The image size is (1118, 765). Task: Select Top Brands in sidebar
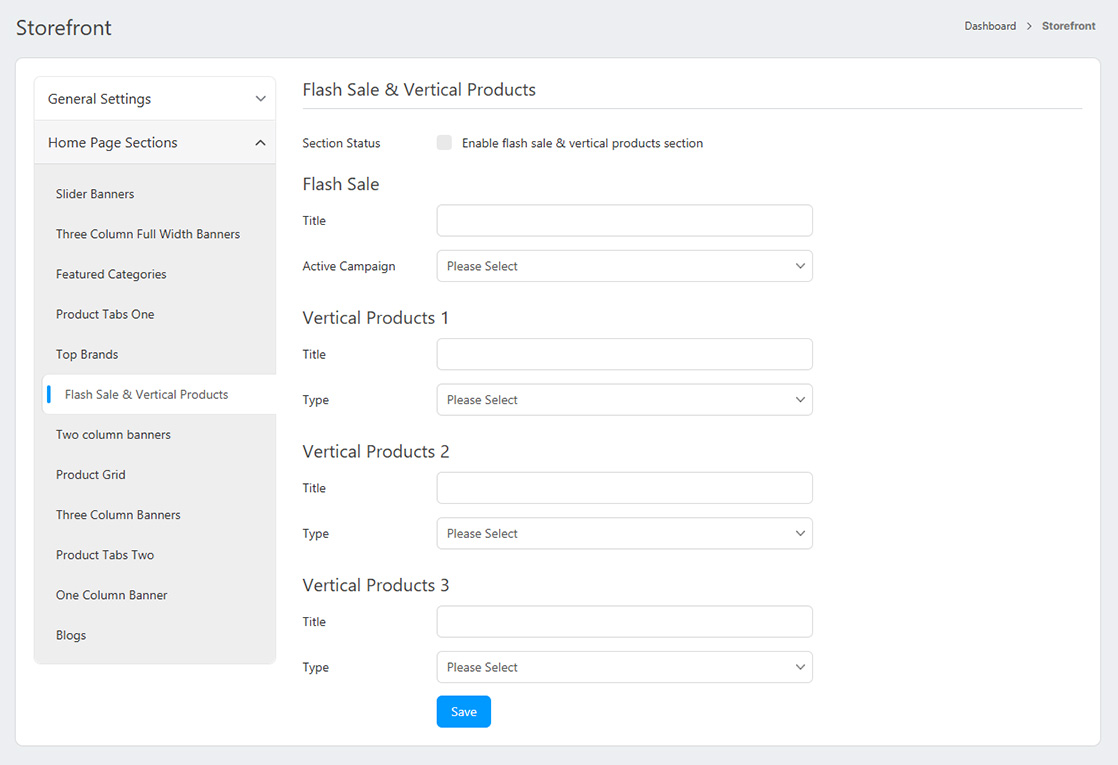pyautogui.click(x=87, y=354)
